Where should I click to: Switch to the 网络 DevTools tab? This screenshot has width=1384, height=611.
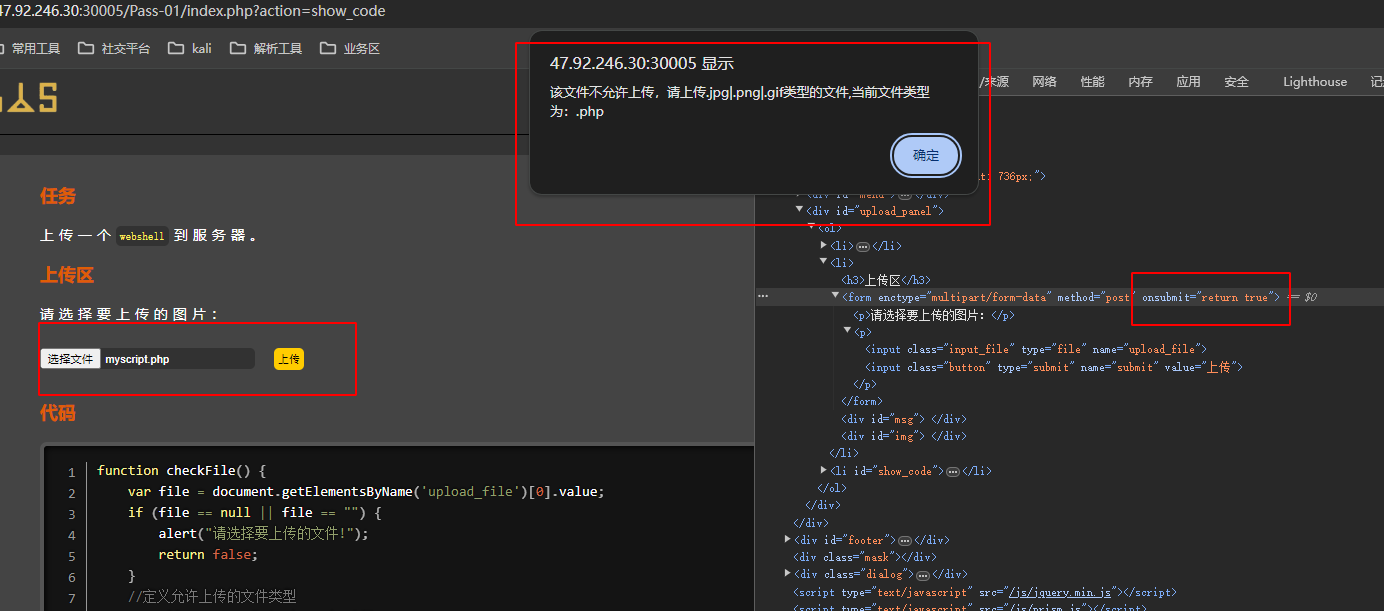pos(1044,81)
